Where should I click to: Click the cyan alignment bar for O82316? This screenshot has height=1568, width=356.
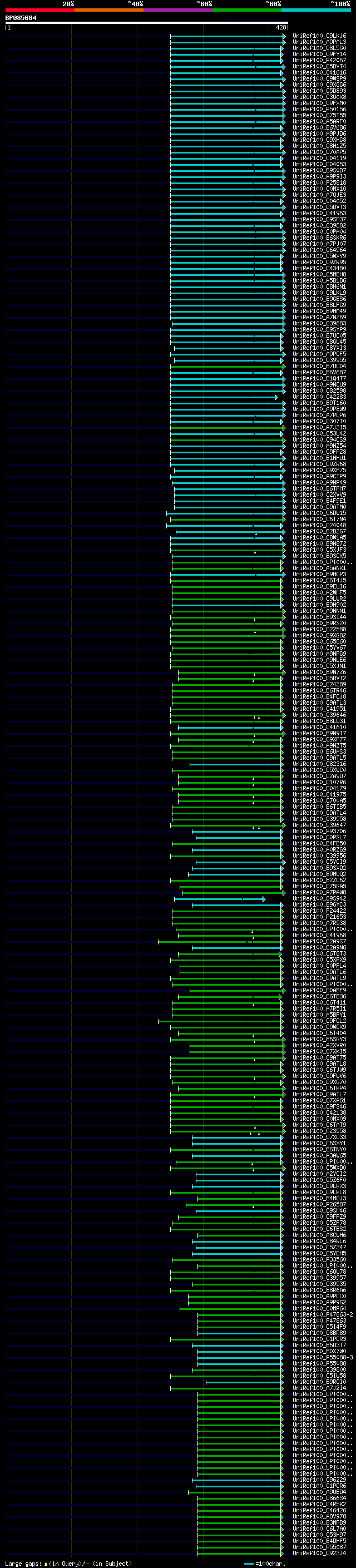(x=236, y=764)
